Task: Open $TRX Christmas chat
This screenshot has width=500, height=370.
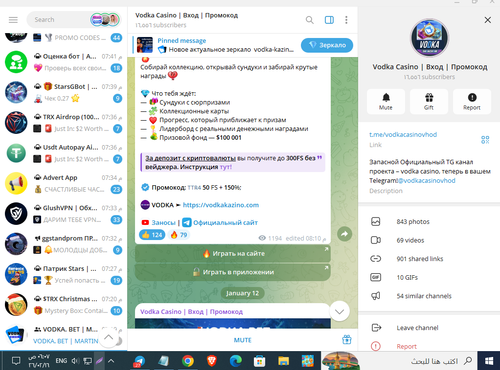Action: click(x=63, y=305)
